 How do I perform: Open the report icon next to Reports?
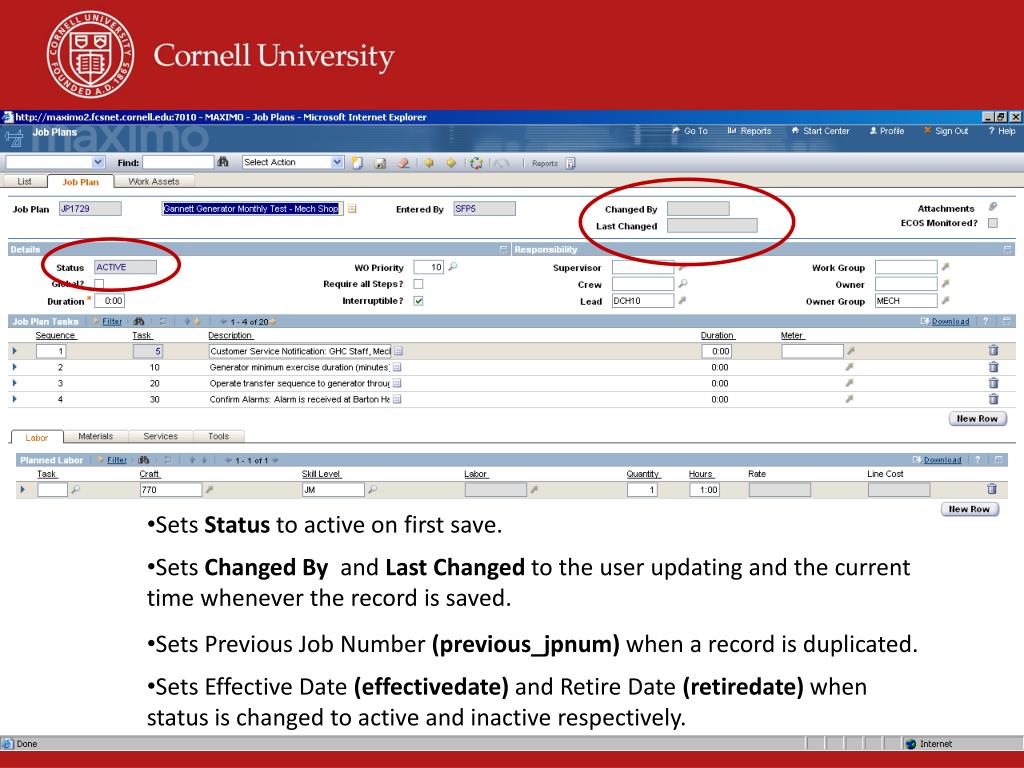[570, 163]
